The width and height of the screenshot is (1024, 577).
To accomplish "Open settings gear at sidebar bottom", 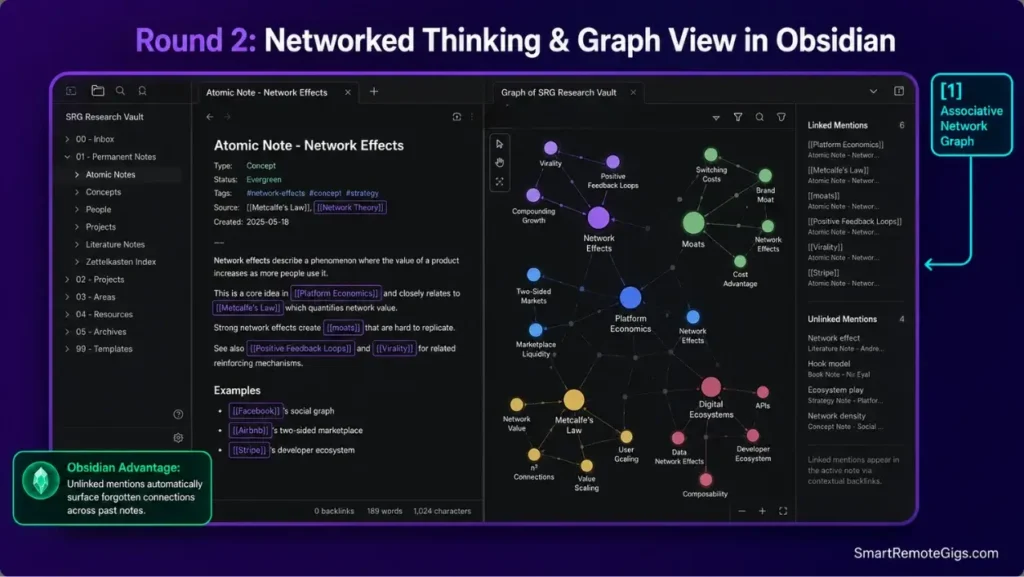I will coord(178,438).
